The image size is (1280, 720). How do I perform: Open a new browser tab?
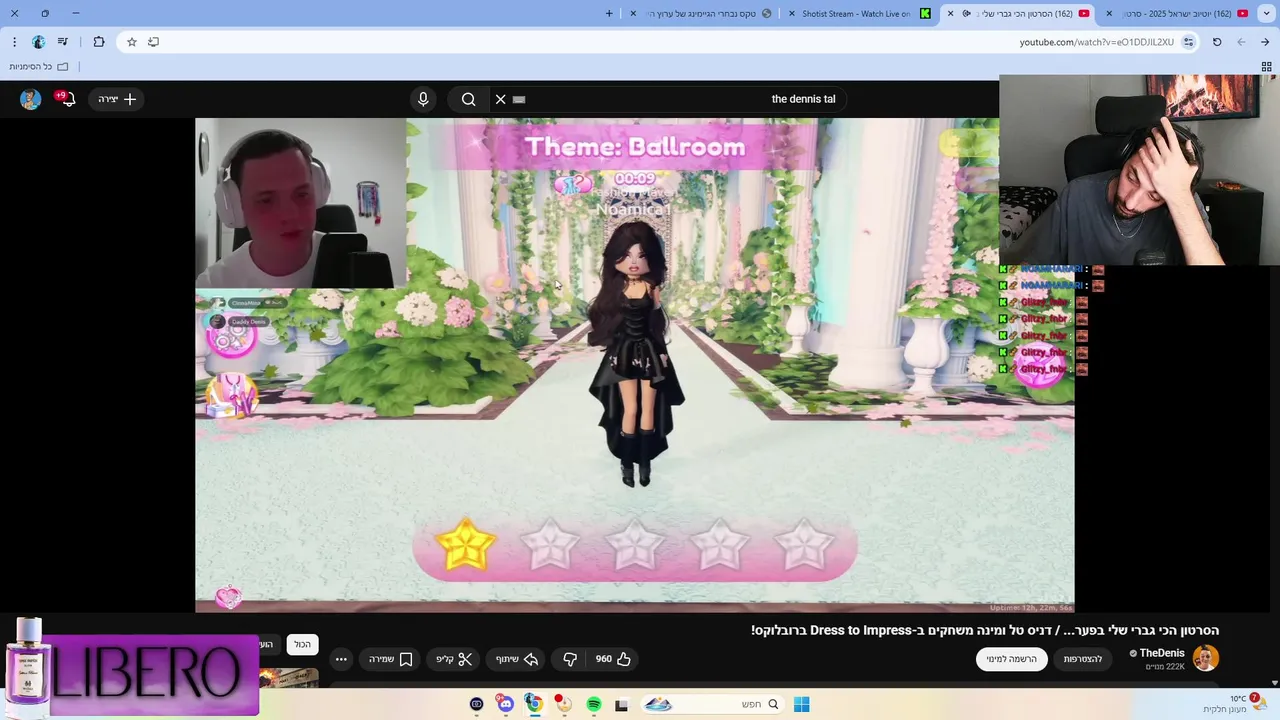pos(609,13)
